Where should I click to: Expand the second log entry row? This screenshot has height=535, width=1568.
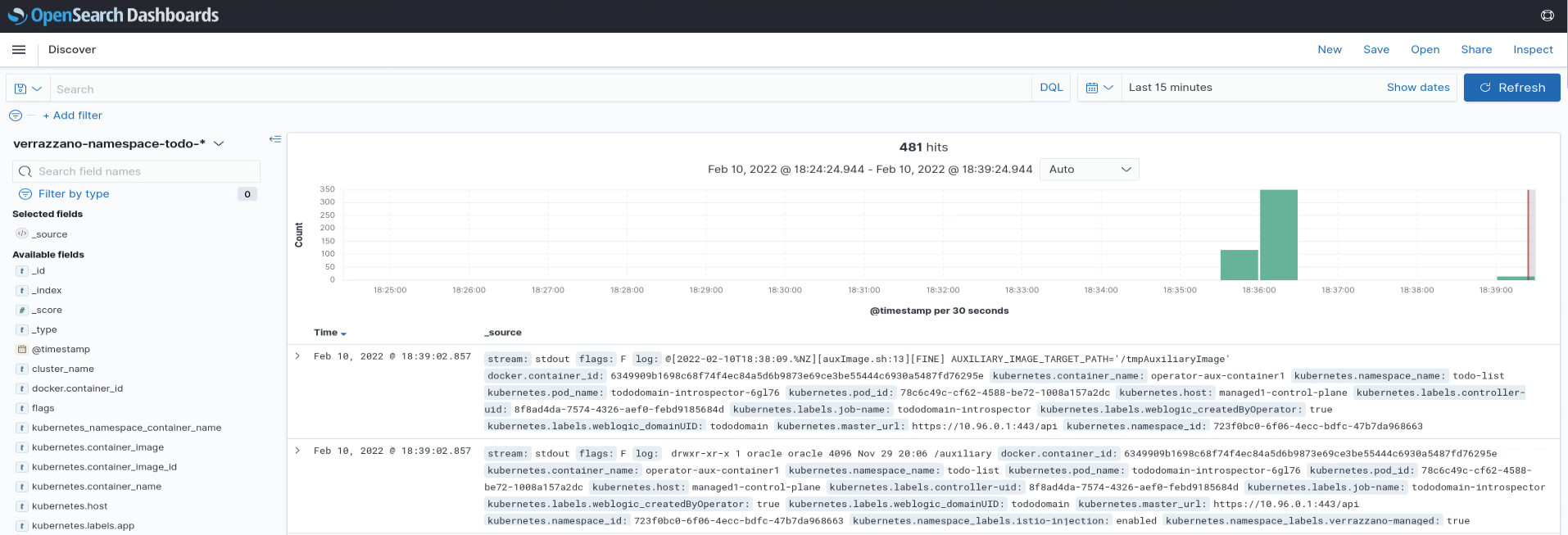(x=297, y=451)
